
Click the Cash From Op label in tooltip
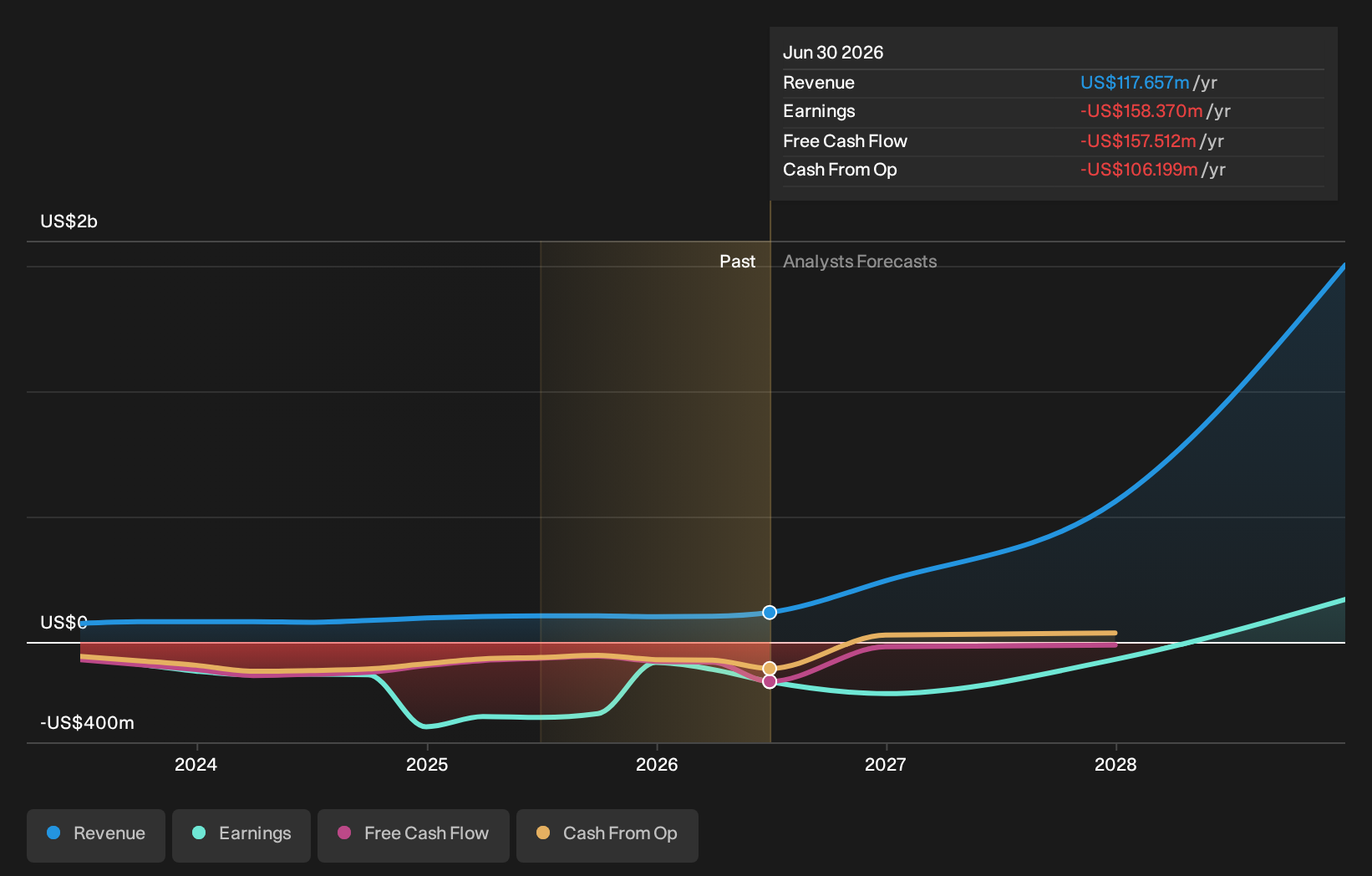(840, 170)
